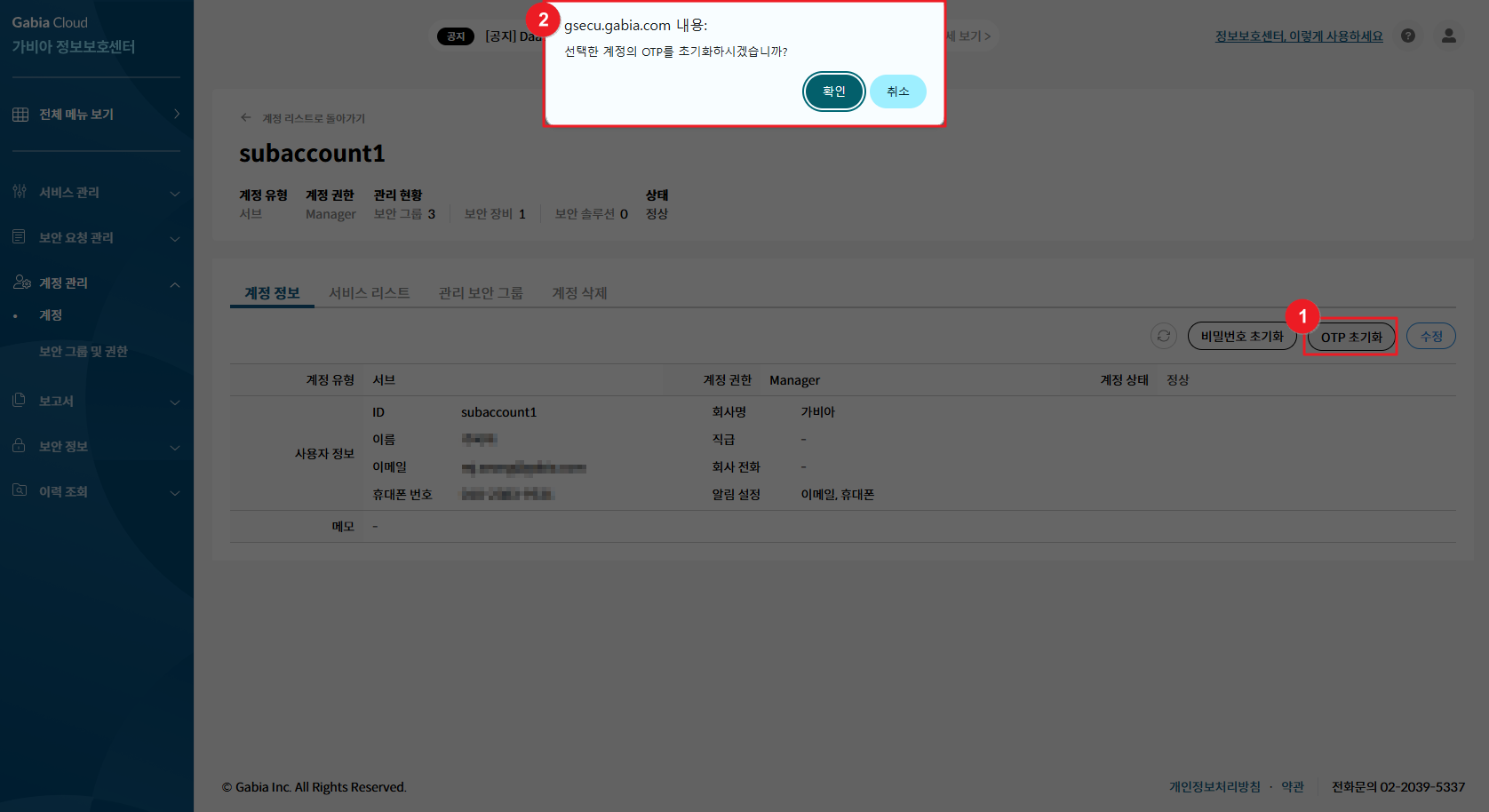
Task: Click the OTP 초기화 button
Action: (1351, 337)
